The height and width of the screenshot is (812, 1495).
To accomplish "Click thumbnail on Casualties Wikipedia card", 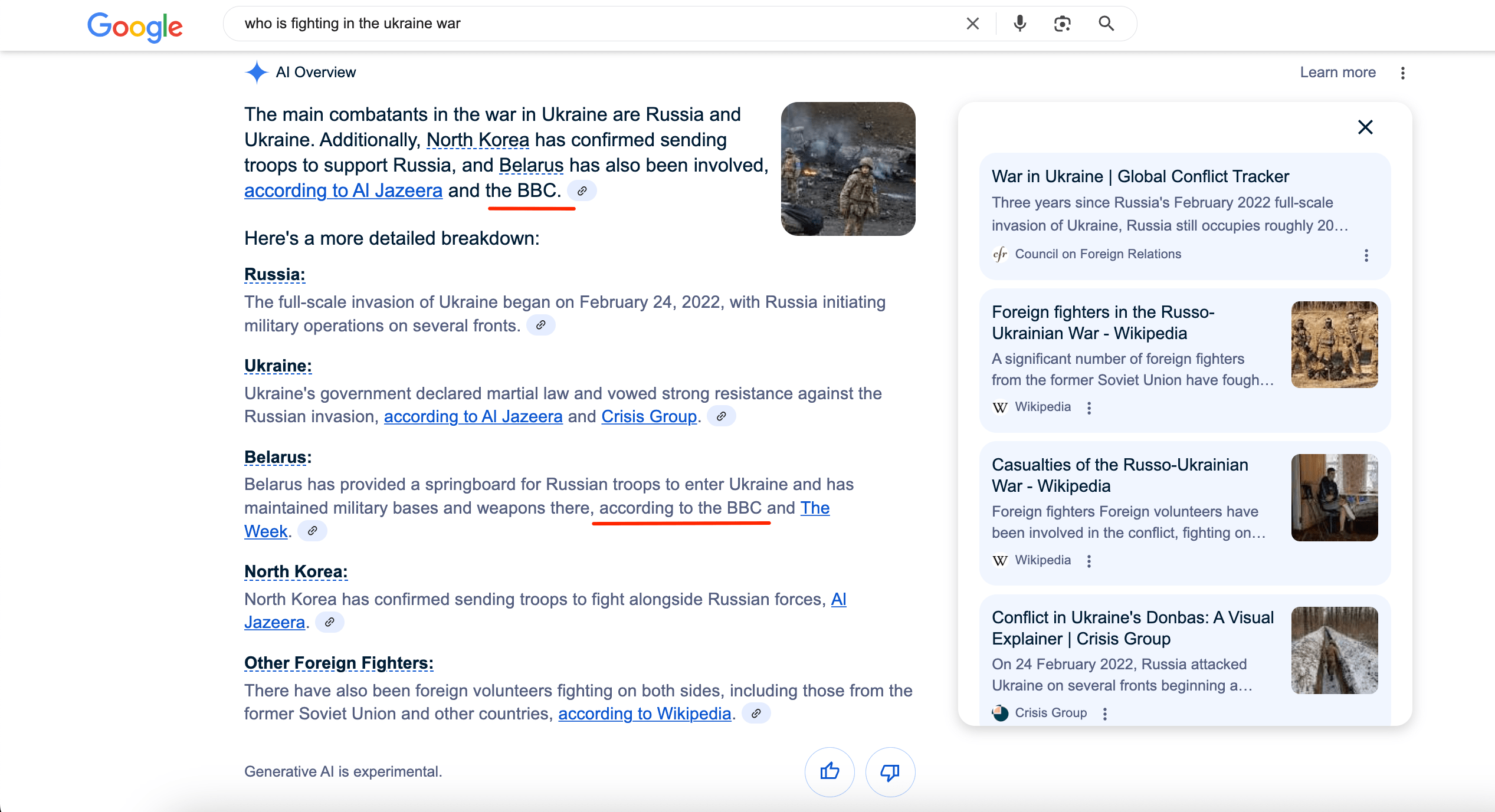I will click(x=1335, y=498).
